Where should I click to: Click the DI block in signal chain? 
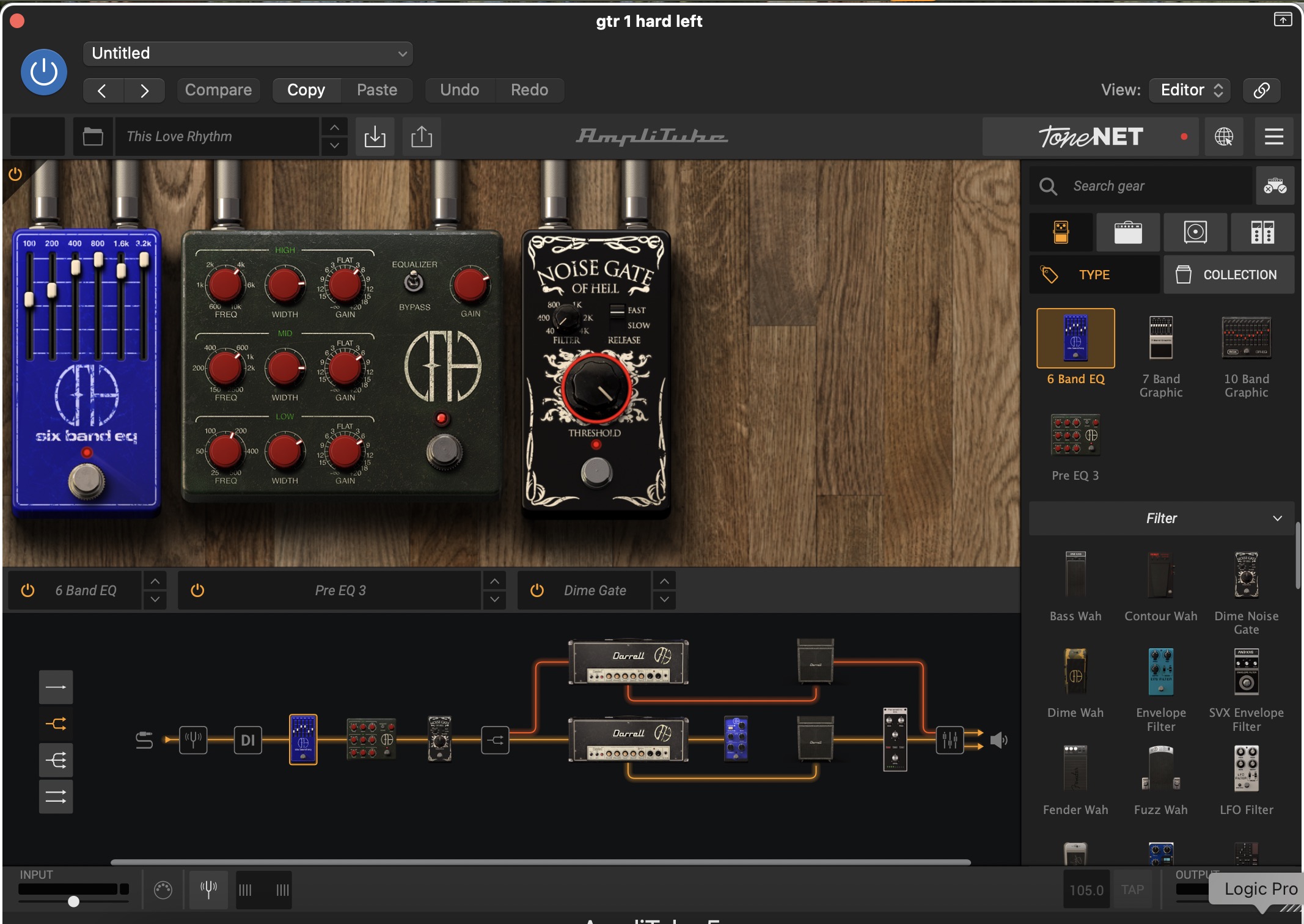point(248,740)
